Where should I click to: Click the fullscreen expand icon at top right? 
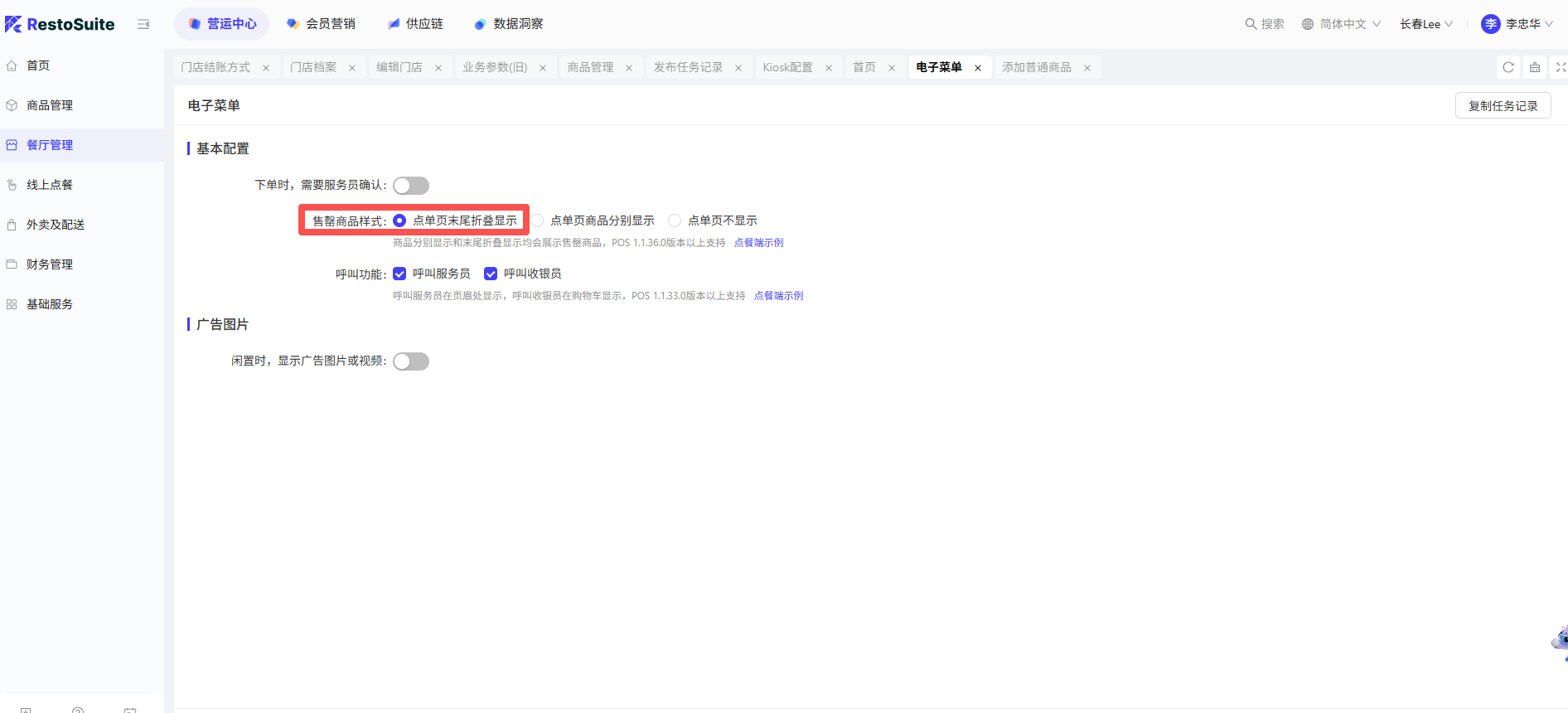pos(1561,67)
